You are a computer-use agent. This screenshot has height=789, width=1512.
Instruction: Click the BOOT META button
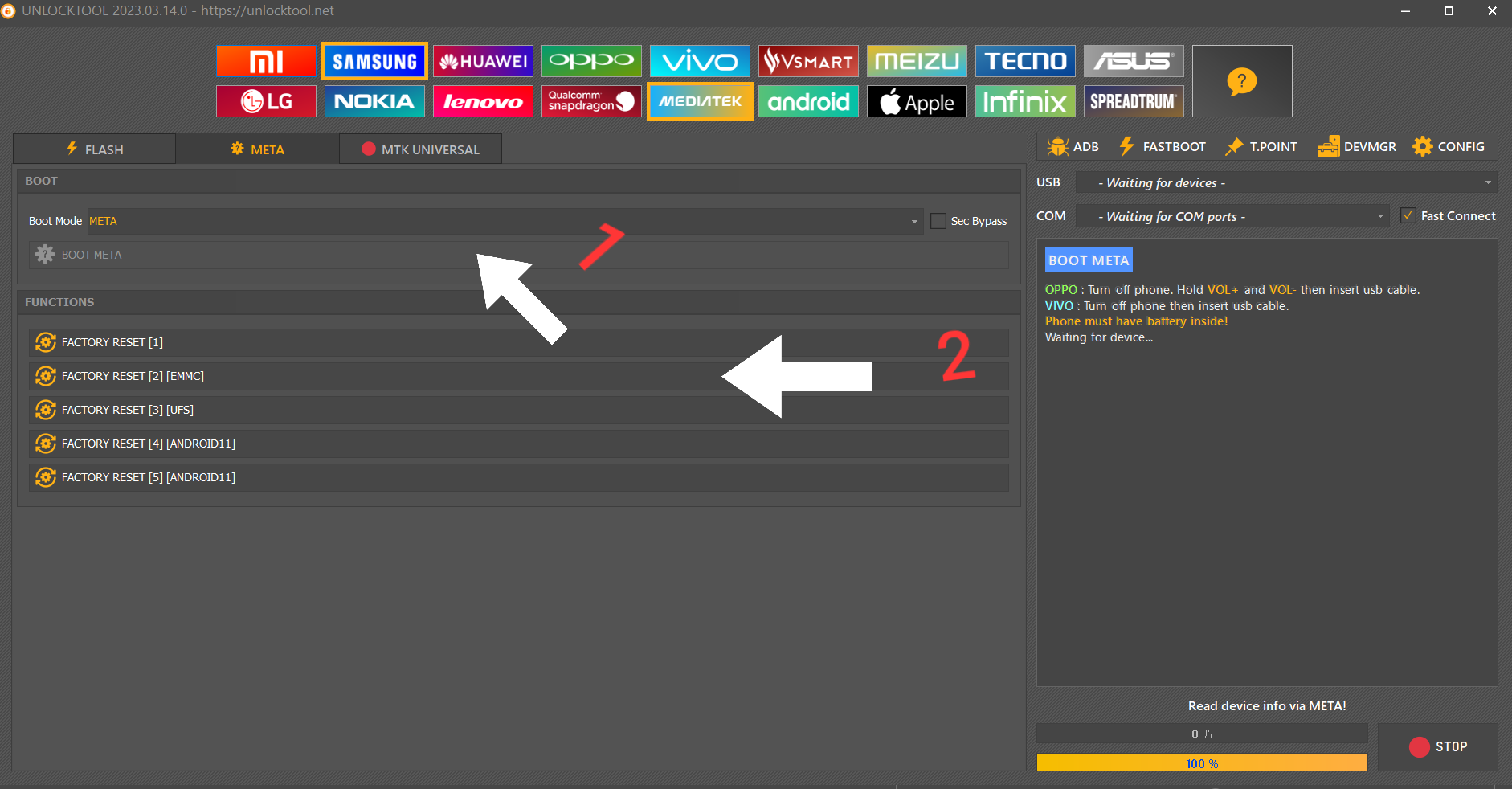pyautogui.click(x=519, y=255)
